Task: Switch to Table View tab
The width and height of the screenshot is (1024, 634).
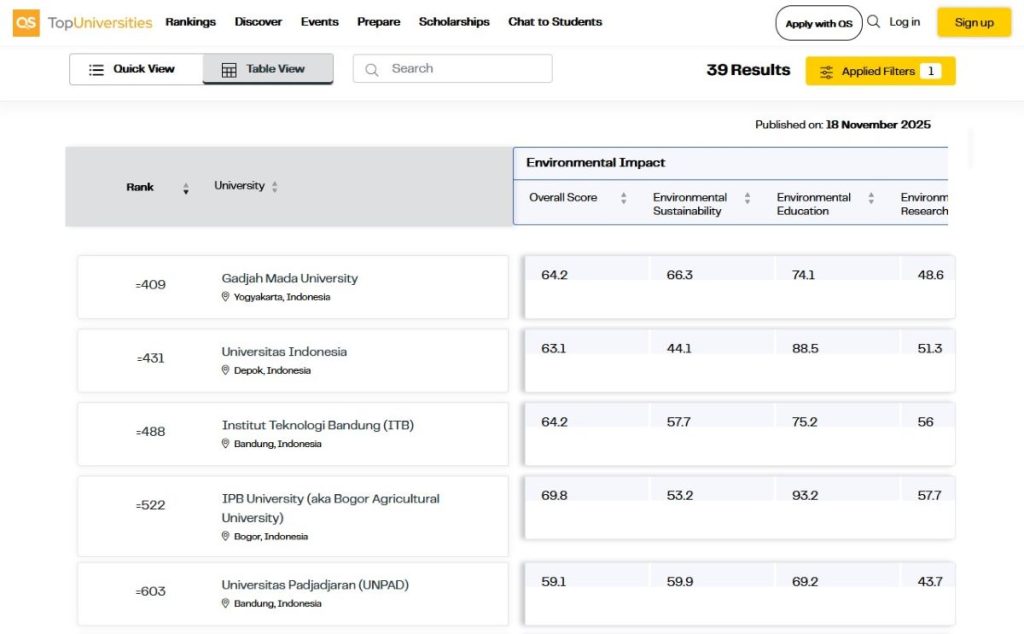Action: point(268,69)
